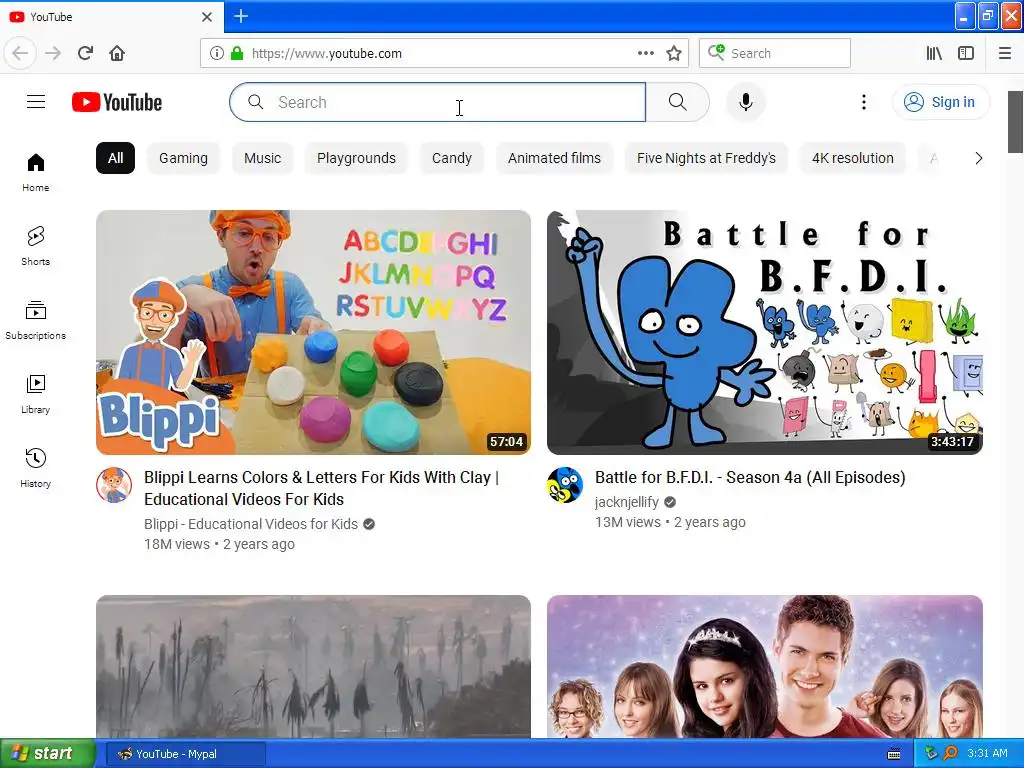Toggle browser sidebar view

pos(966,53)
